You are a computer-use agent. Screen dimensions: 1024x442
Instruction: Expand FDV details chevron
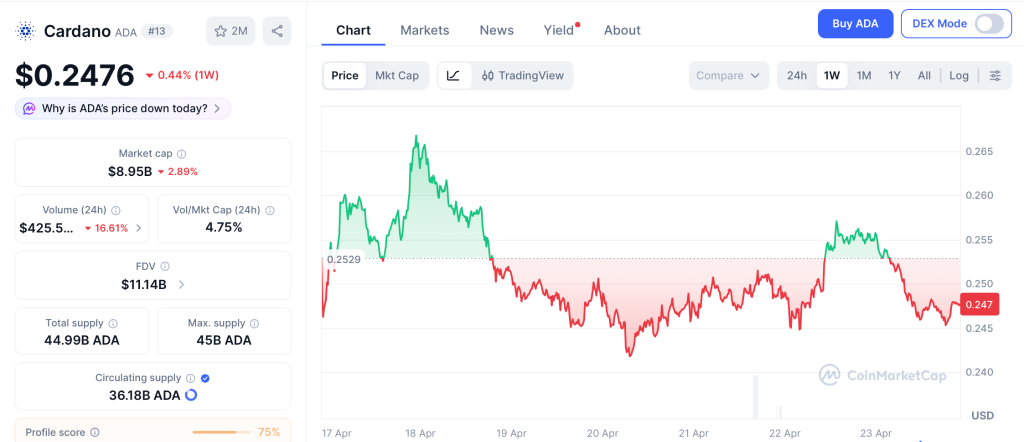(181, 285)
